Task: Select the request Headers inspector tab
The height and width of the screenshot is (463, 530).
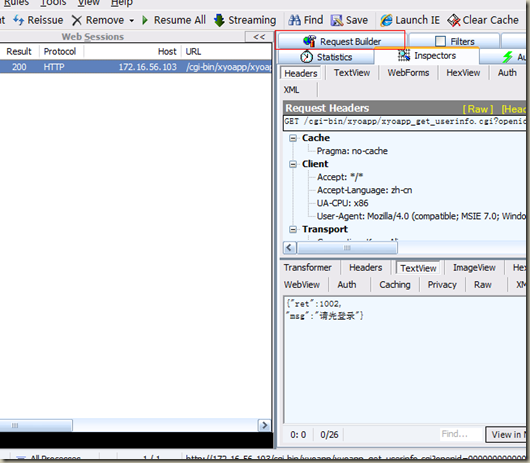Action: [301, 73]
